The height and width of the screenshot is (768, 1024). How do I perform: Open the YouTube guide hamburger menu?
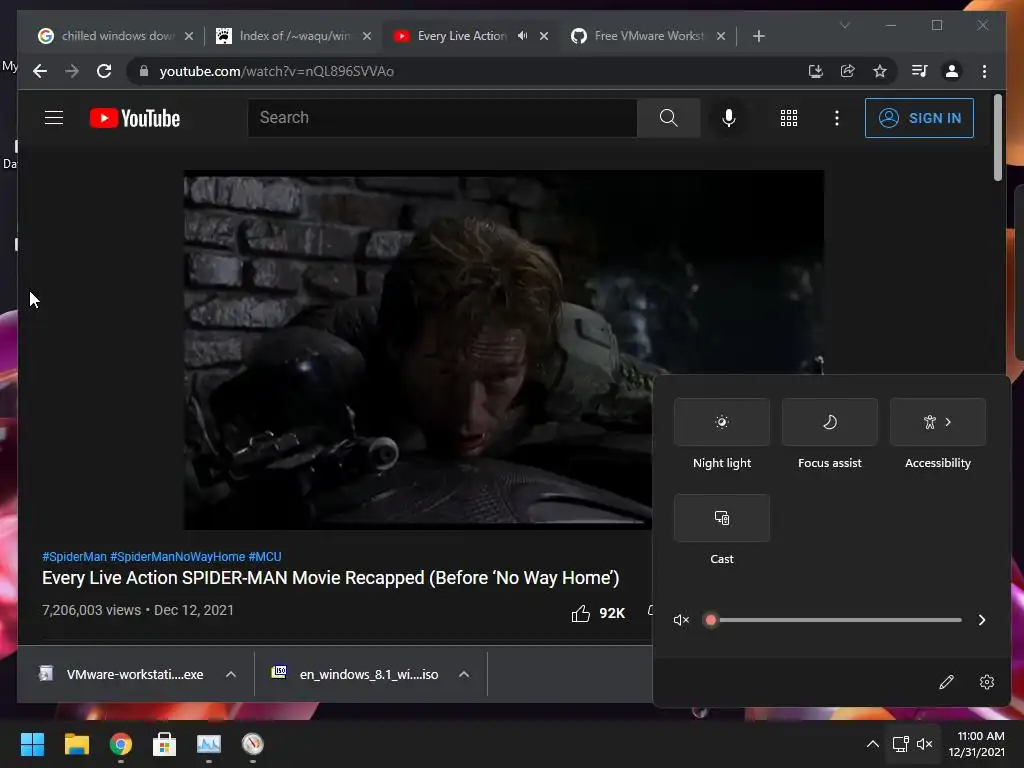coord(54,118)
